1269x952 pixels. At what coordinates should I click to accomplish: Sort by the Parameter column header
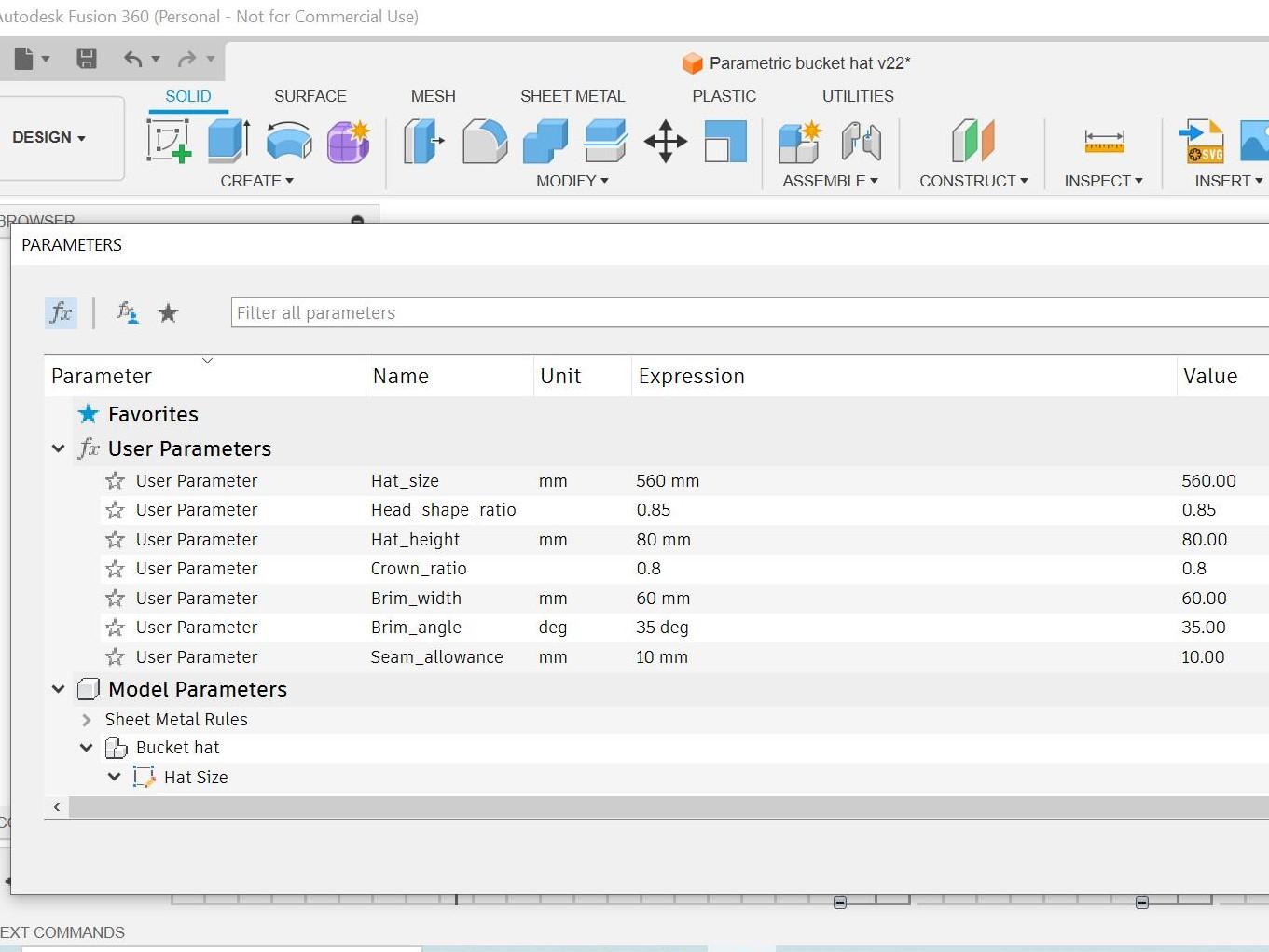tap(205, 376)
